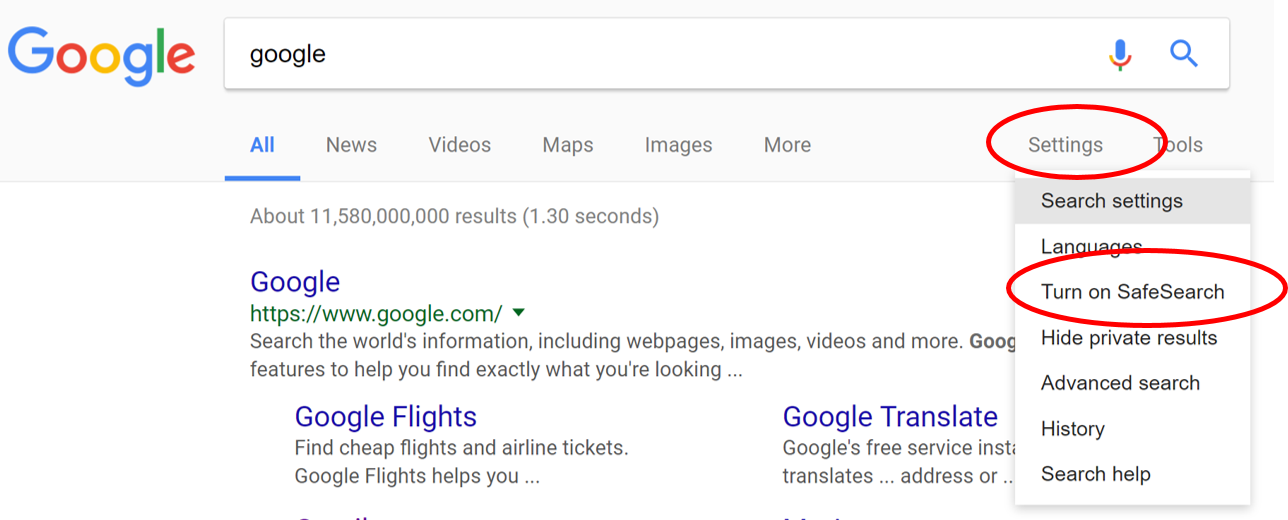
Task: Select the All results tab
Action: (262, 145)
